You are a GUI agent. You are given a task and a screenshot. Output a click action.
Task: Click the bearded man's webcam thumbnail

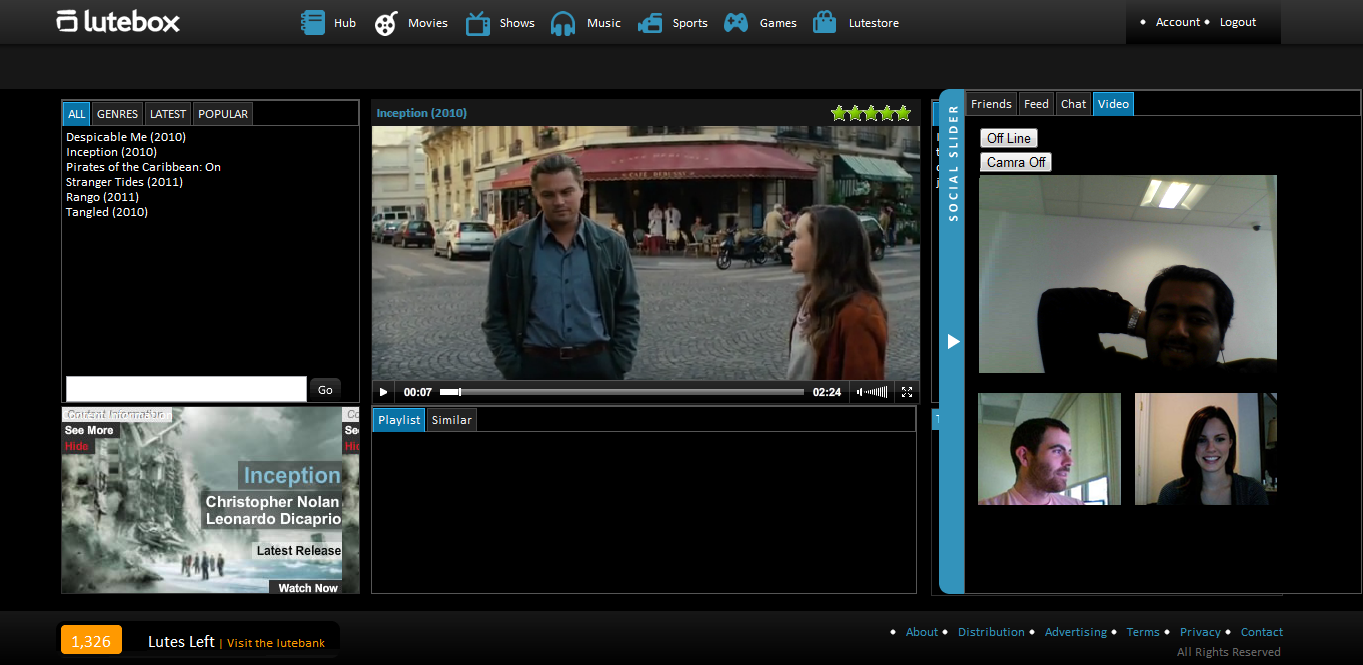pyautogui.click(x=1049, y=449)
